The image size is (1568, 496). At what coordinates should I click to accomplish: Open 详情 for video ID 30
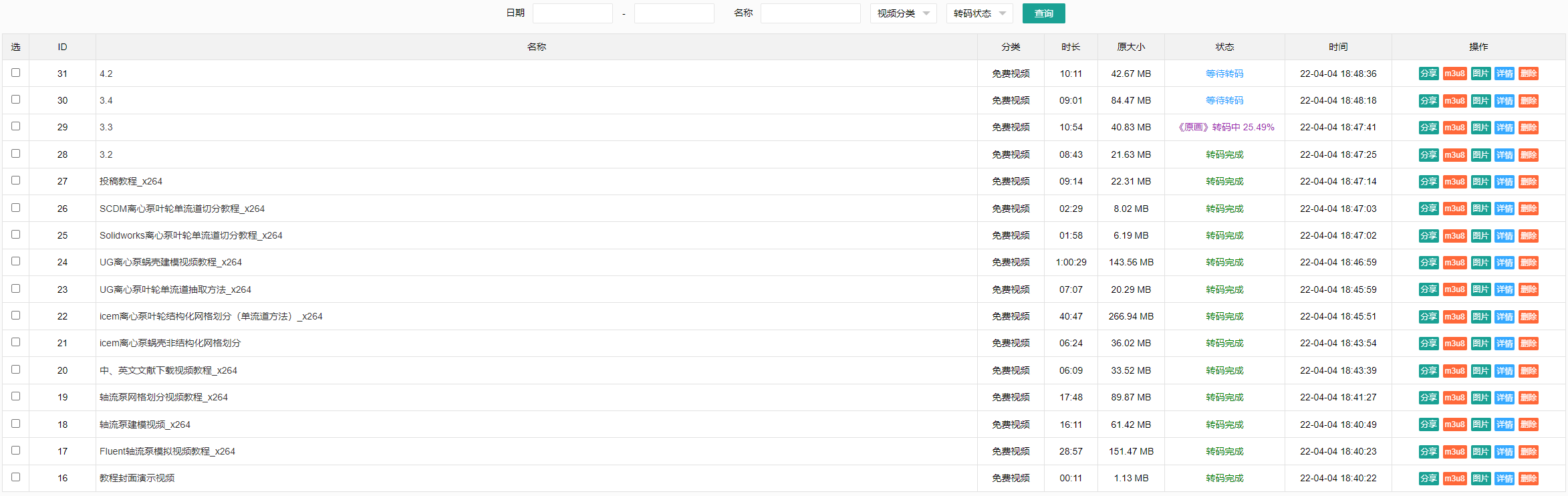click(x=1505, y=101)
